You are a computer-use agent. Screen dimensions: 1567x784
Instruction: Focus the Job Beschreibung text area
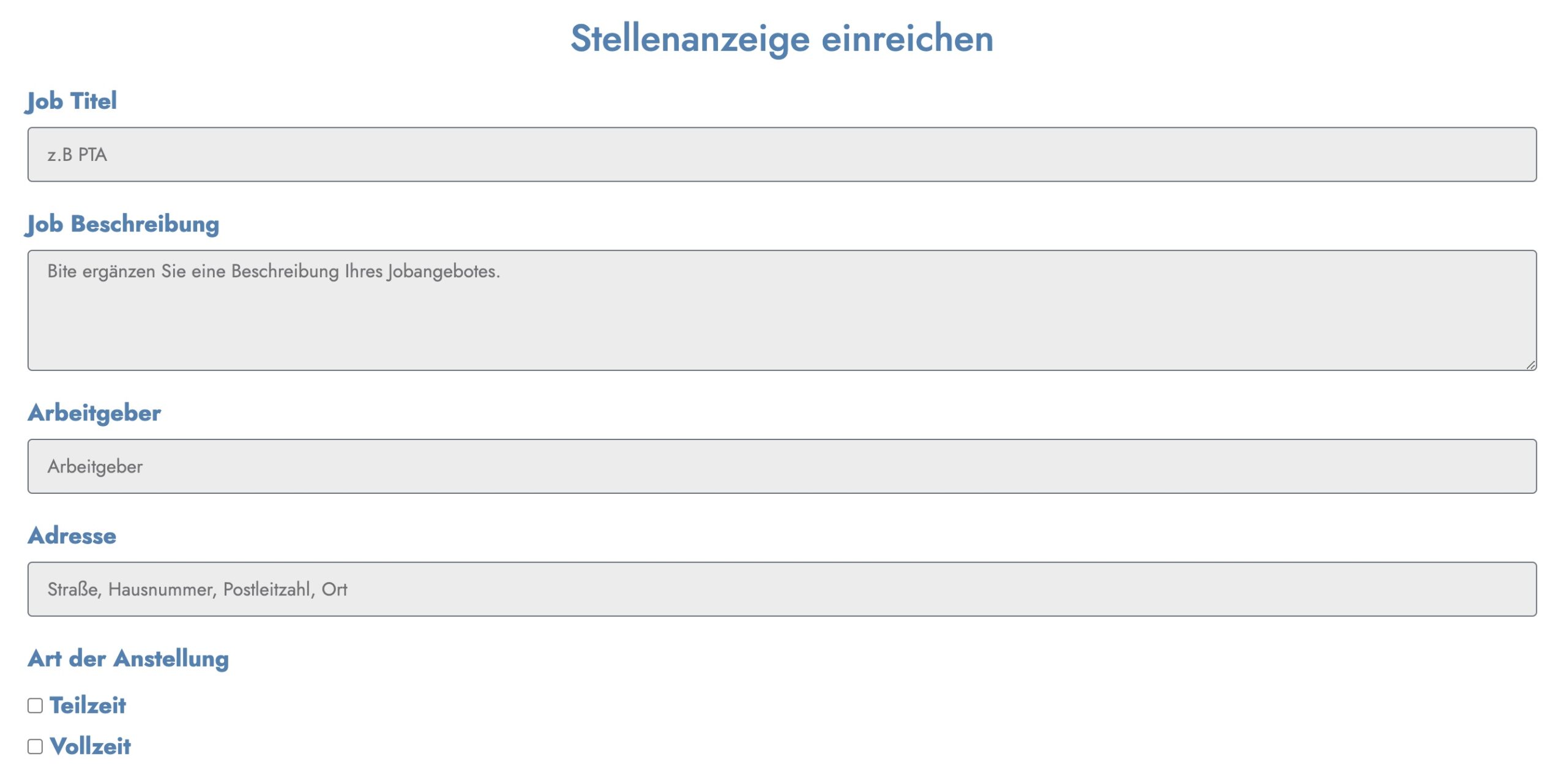782,310
